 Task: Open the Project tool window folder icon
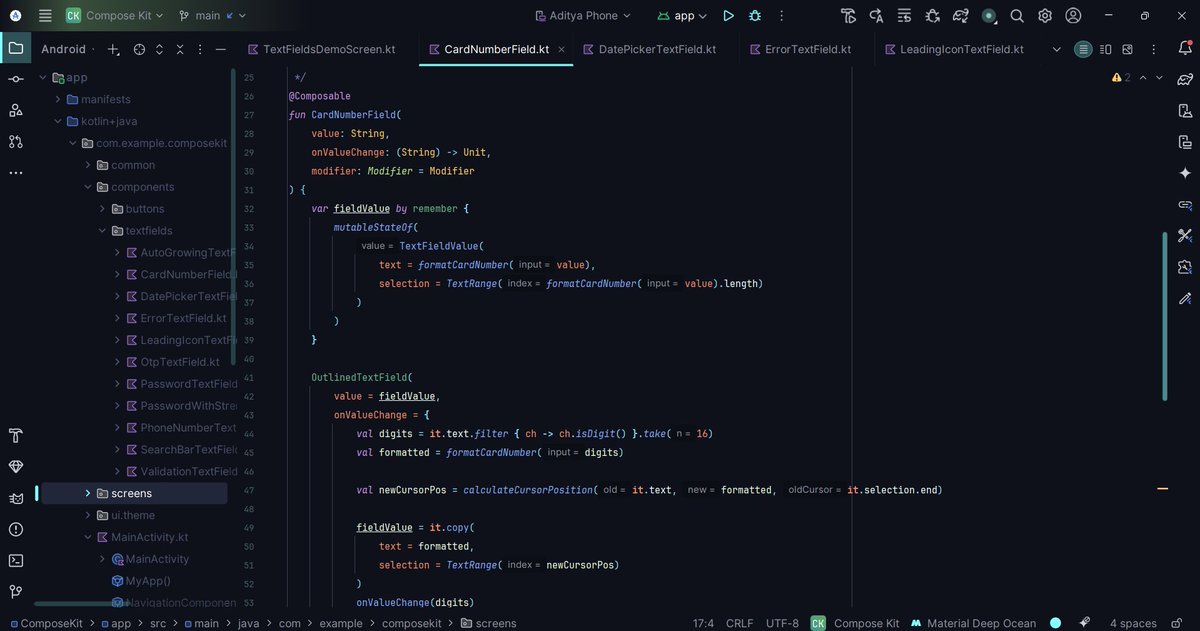(x=16, y=48)
